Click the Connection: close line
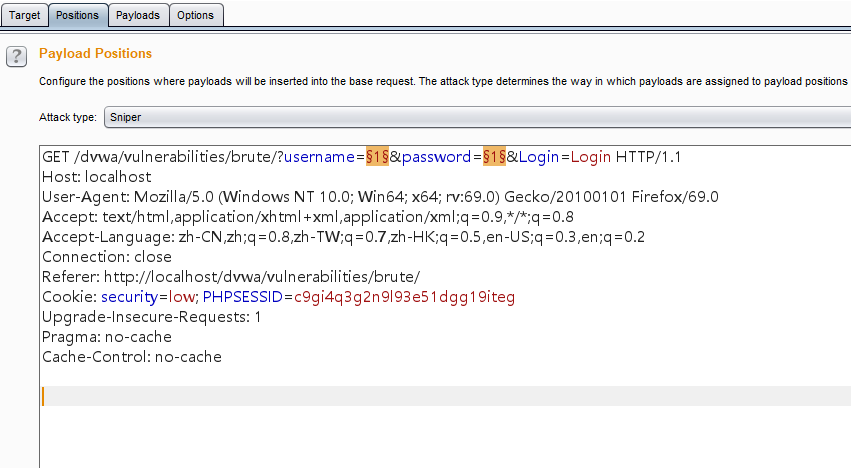This screenshot has width=852, height=468. (x=106, y=257)
